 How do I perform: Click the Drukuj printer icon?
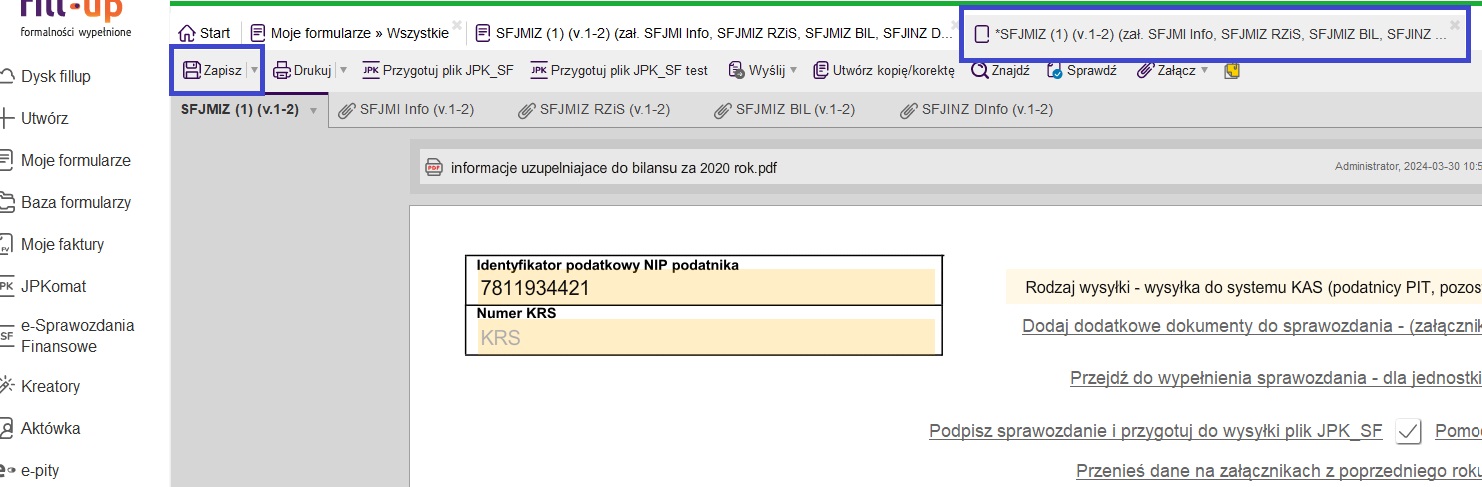tap(282, 70)
